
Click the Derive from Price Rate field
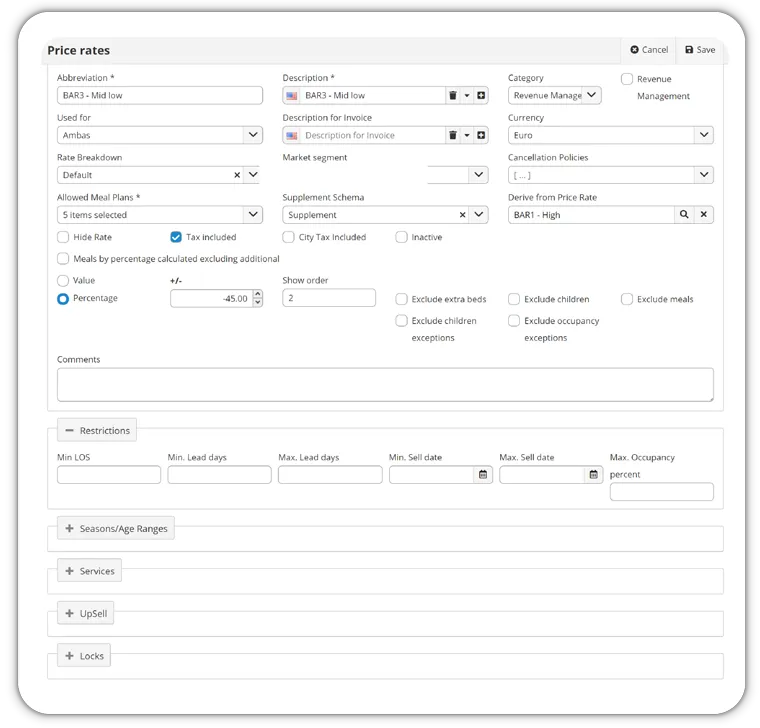click(591, 215)
